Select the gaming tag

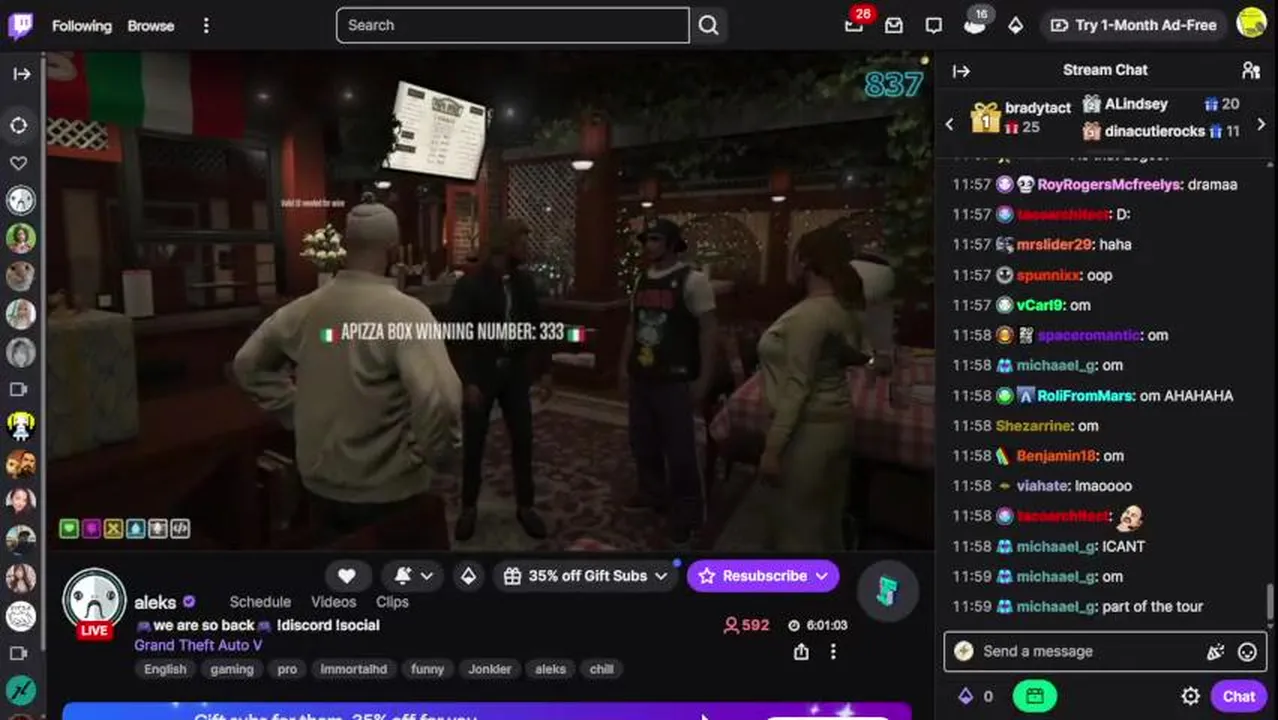232,669
